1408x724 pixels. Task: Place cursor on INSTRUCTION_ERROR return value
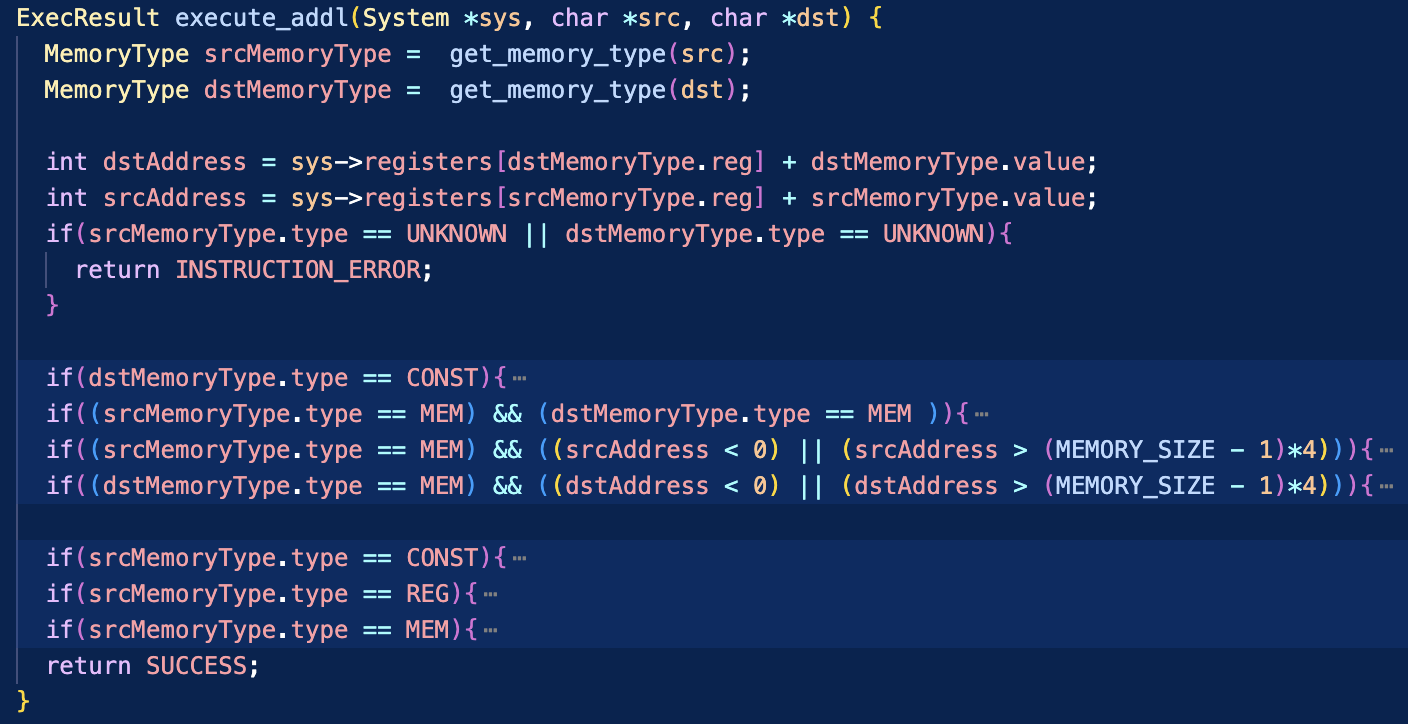pyautogui.click(x=298, y=270)
